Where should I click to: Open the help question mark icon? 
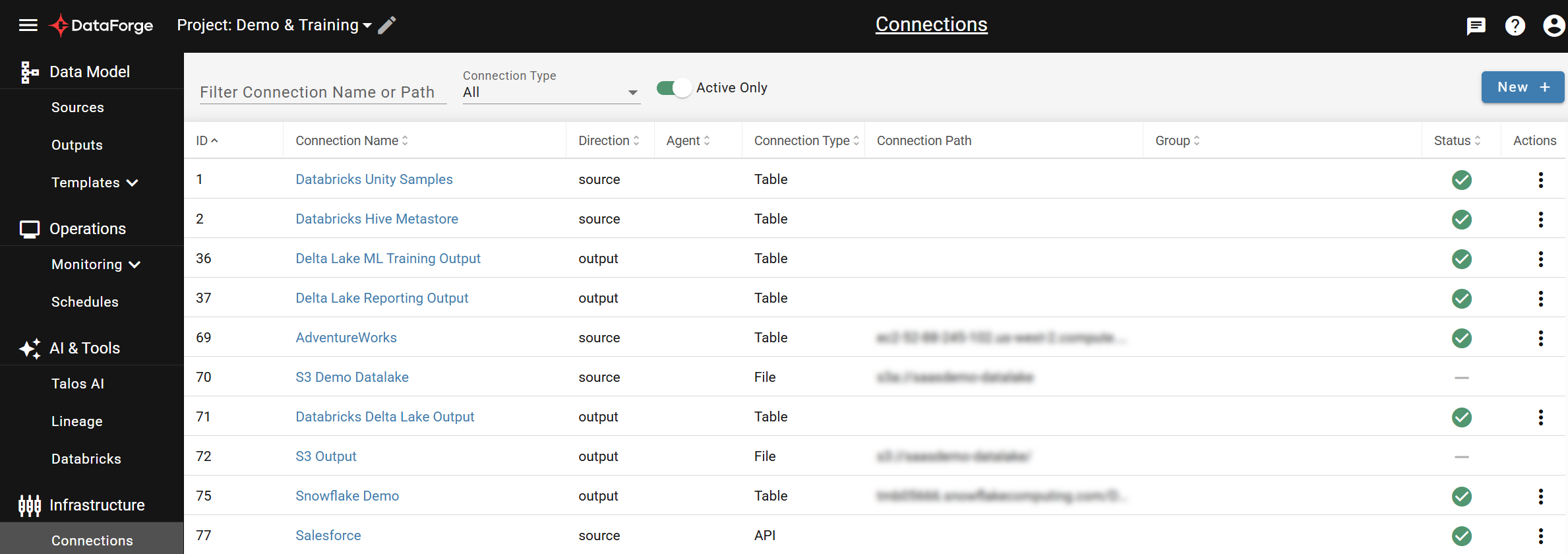pyautogui.click(x=1515, y=26)
